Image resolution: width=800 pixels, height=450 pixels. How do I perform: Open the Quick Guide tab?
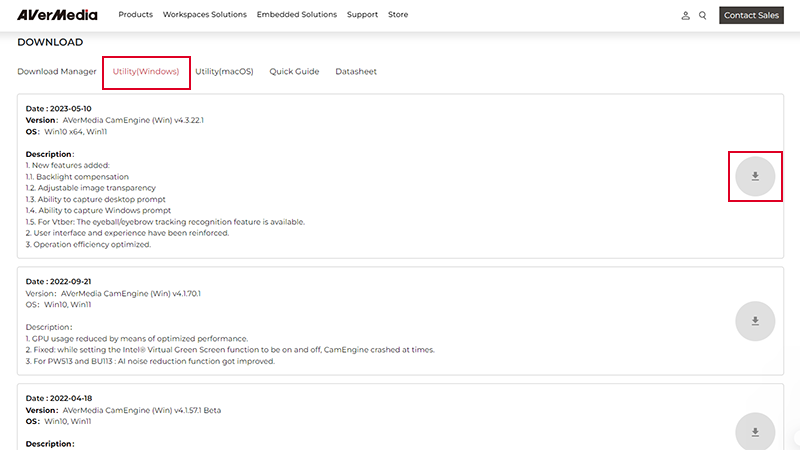coord(294,71)
